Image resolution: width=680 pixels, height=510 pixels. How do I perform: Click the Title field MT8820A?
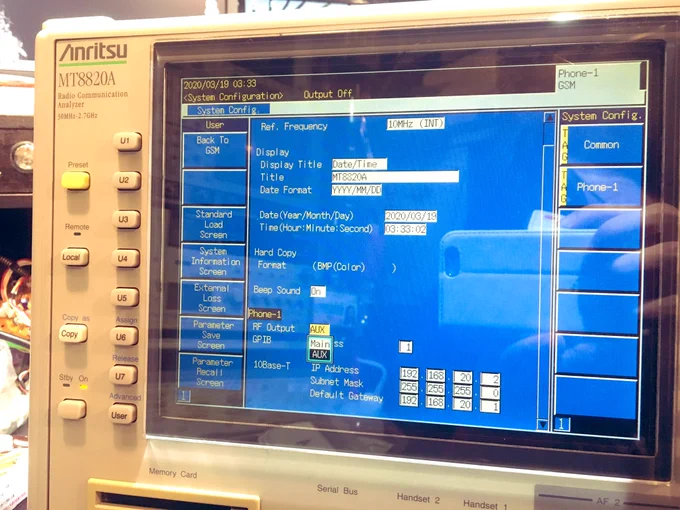[395, 177]
